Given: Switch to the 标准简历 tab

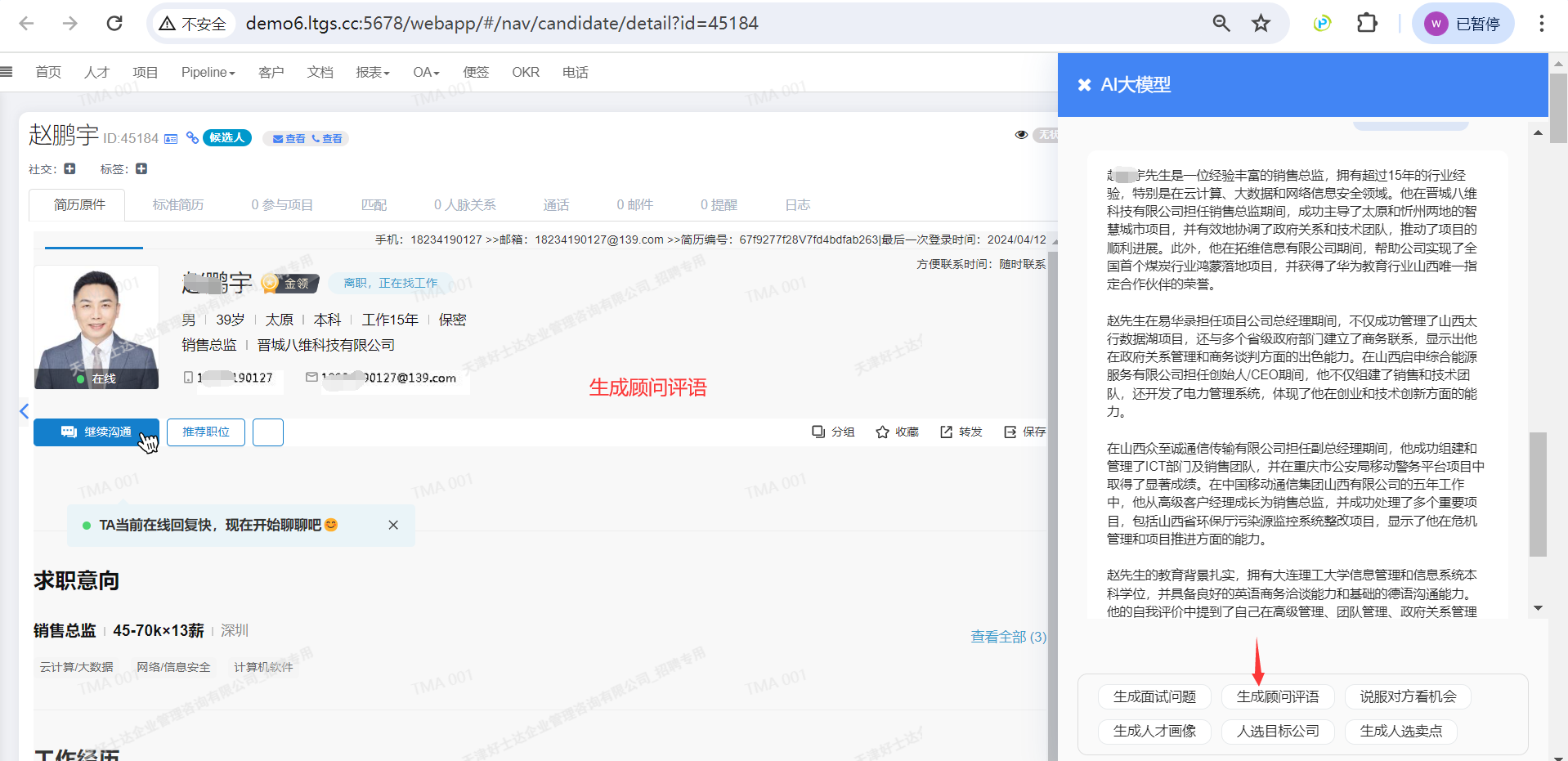Looking at the screenshot, I should click(x=177, y=204).
